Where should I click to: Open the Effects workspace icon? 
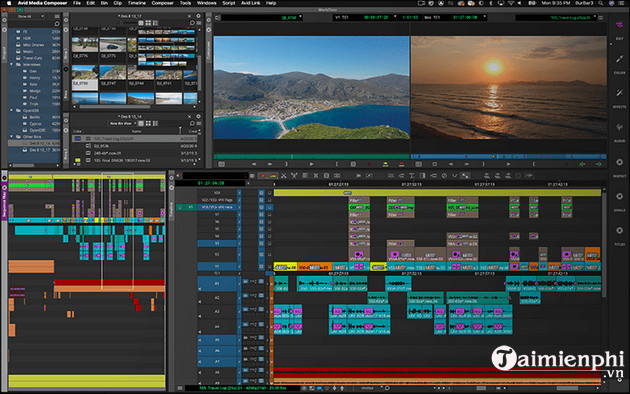(619, 93)
